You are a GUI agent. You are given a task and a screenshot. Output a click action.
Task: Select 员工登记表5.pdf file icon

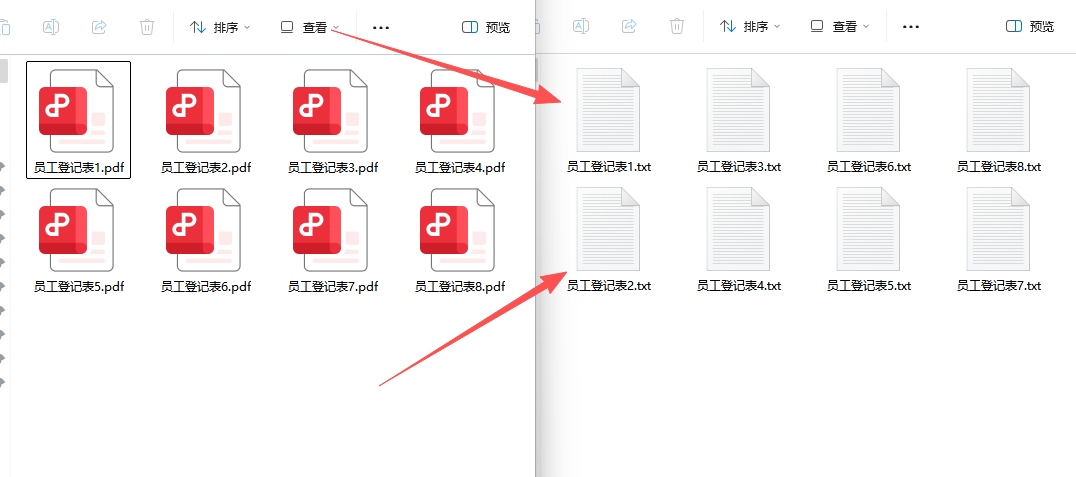[76, 230]
